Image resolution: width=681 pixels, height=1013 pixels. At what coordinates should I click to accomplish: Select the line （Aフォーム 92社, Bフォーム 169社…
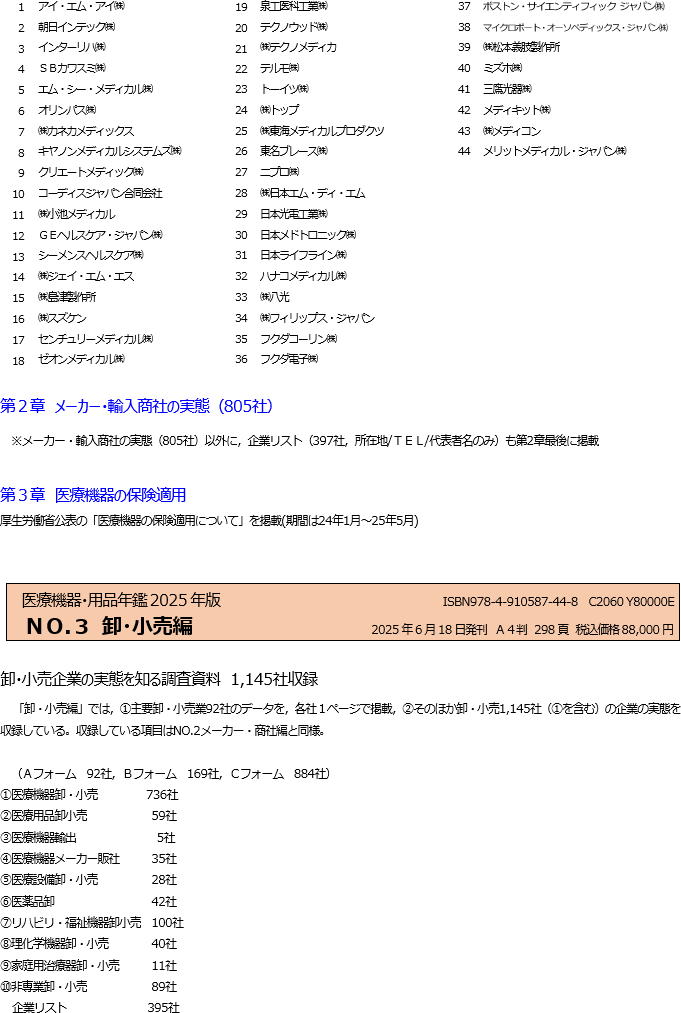click(171, 773)
